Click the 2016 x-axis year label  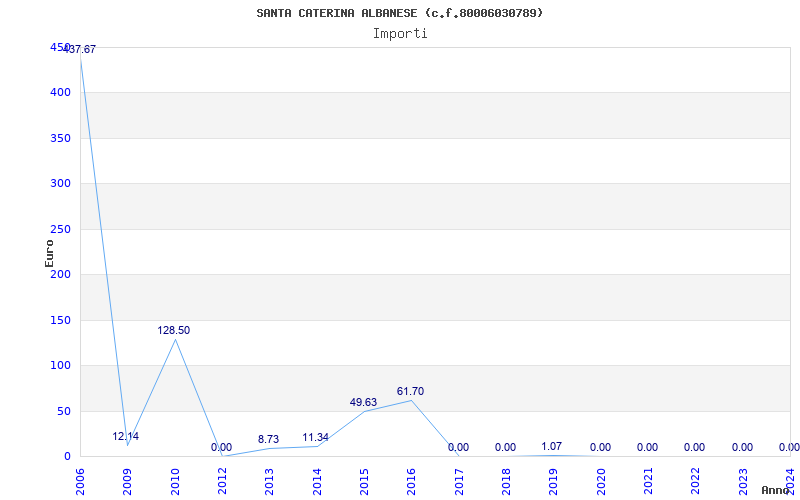coord(411,482)
